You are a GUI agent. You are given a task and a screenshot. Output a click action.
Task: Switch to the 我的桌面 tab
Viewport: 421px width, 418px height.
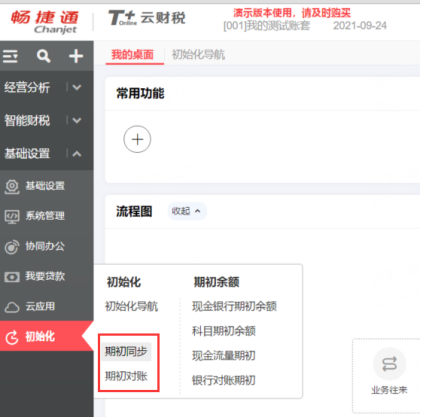133,54
